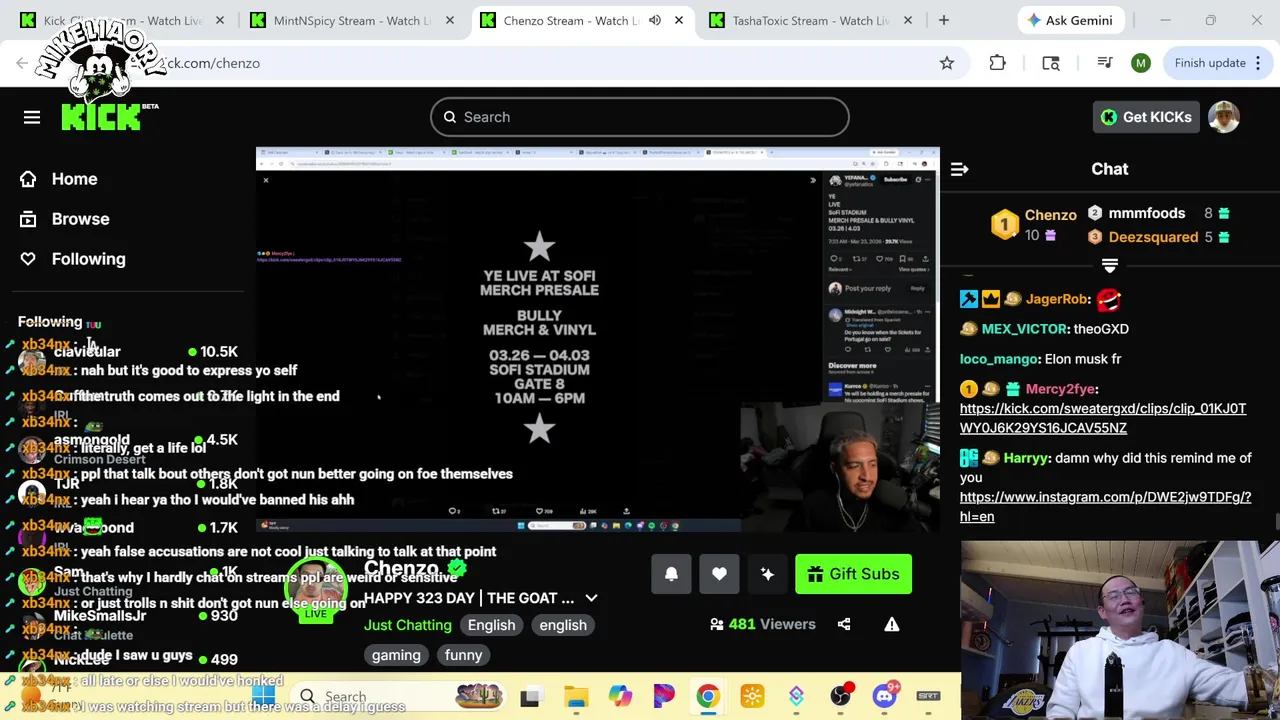1280x720 pixels.
Task: Click the capitalized English tag
Action: click(492, 625)
